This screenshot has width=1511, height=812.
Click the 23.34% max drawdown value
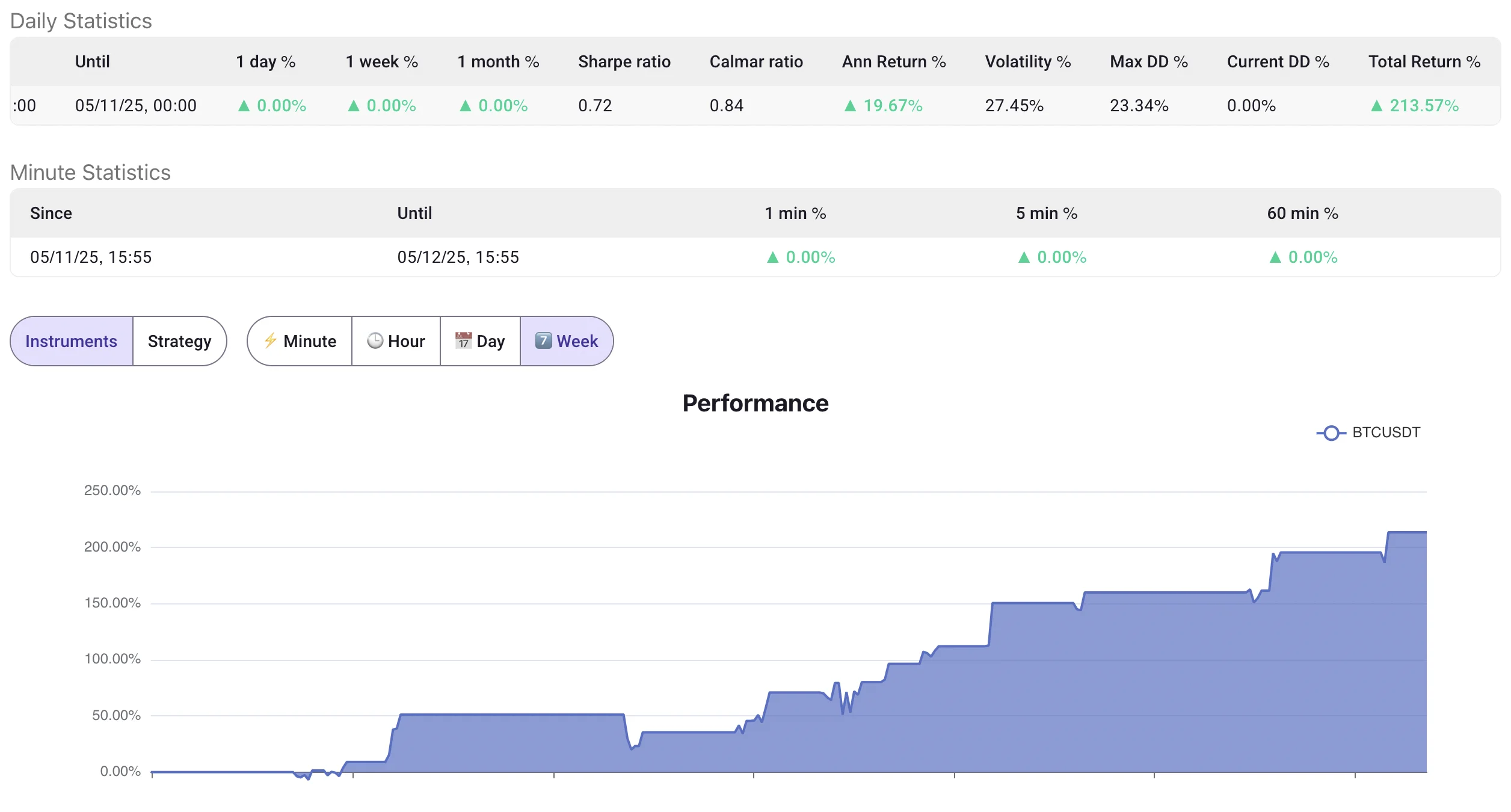point(1139,105)
